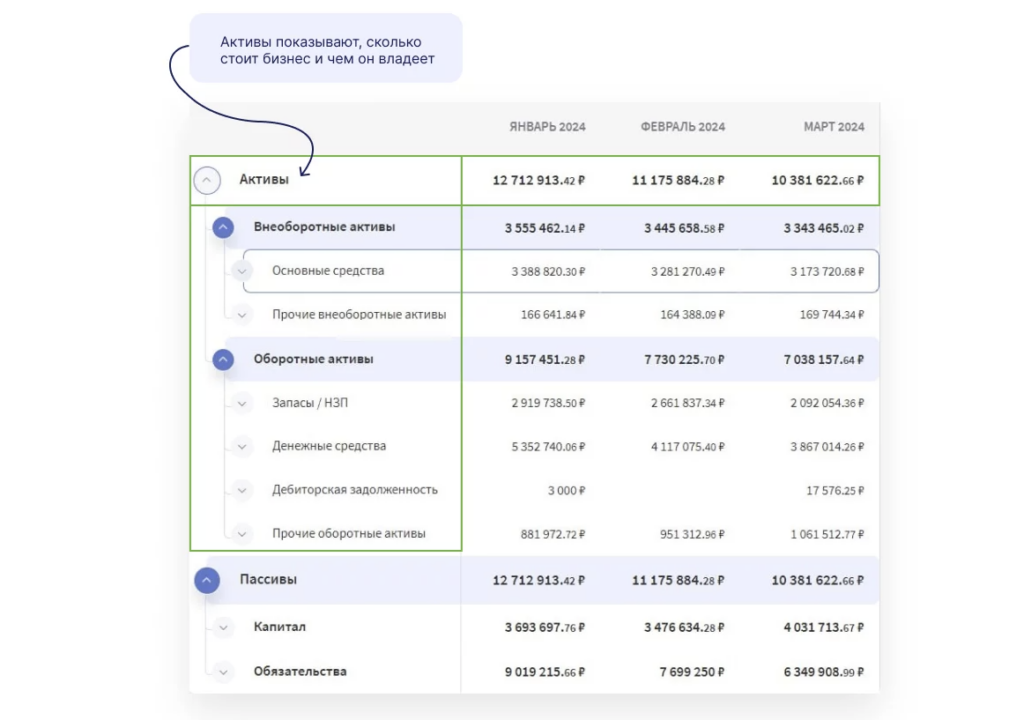1024x720 pixels.
Task: Expand the Дебиторская задолженность row
Action: coord(241,490)
